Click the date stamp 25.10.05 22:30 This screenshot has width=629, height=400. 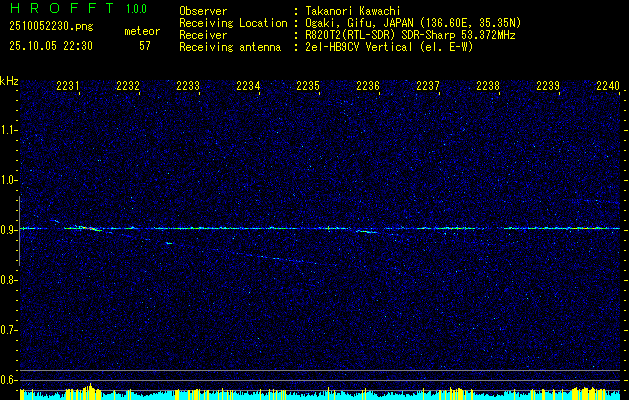click(51, 46)
